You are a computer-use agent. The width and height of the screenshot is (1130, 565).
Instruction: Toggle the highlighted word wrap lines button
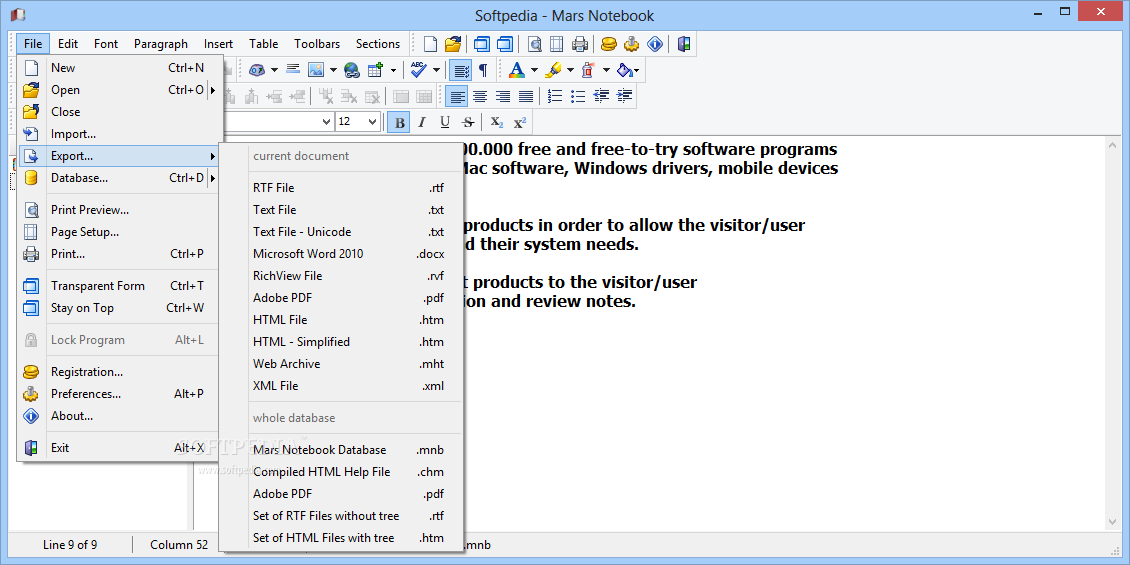pyautogui.click(x=461, y=70)
